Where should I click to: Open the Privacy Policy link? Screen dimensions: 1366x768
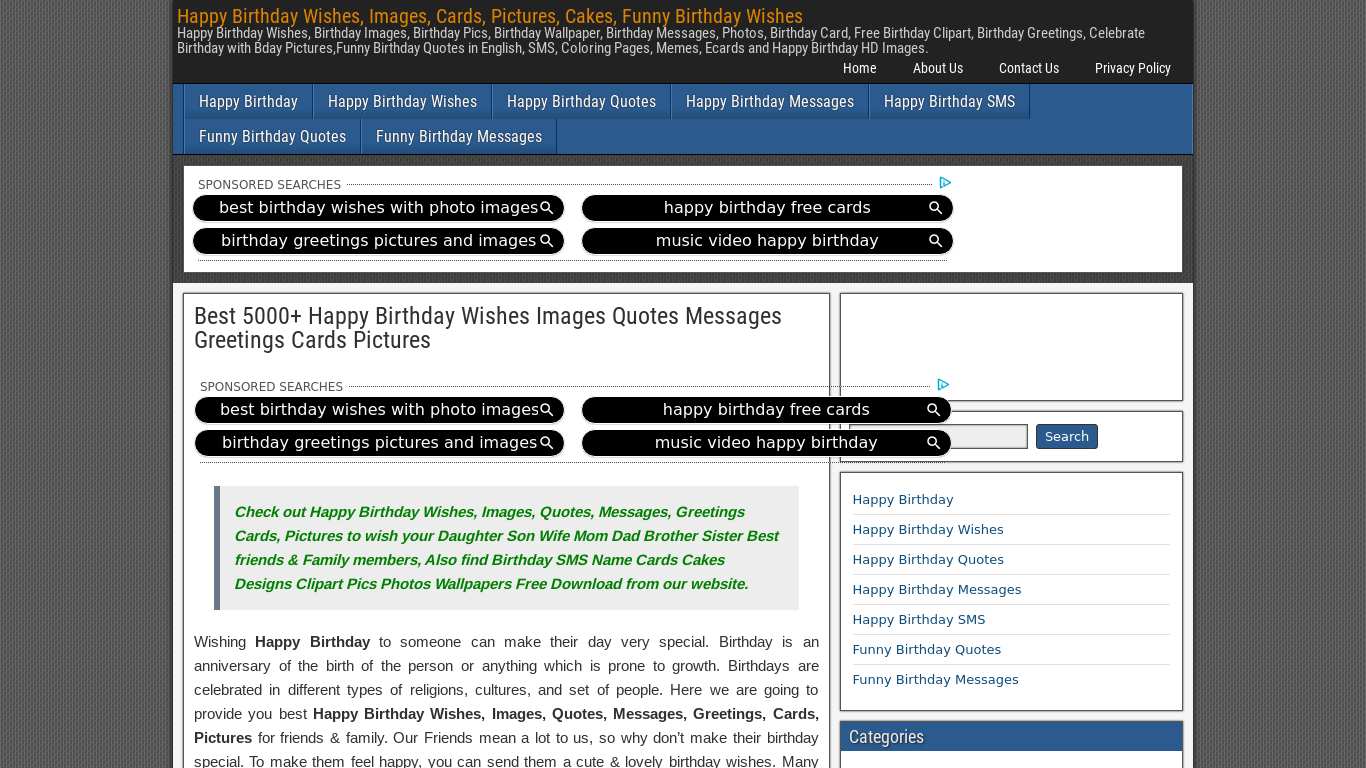1132,68
